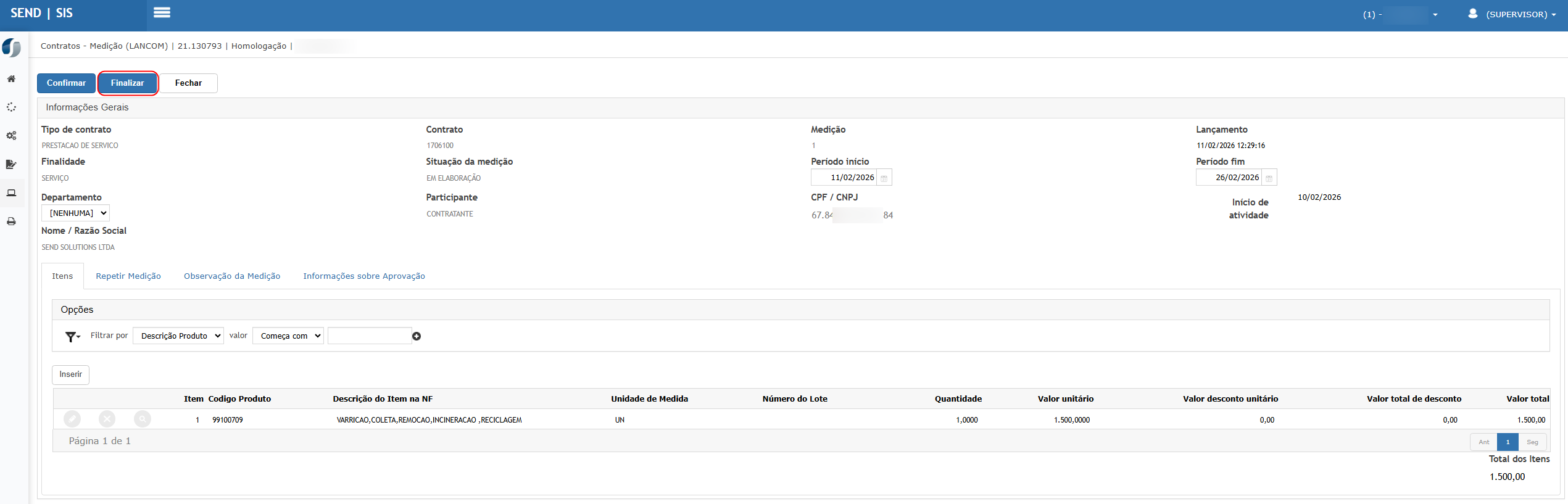This screenshot has height=504, width=1568.
Task: Click the Finalizar button
Action: pos(128,83)
